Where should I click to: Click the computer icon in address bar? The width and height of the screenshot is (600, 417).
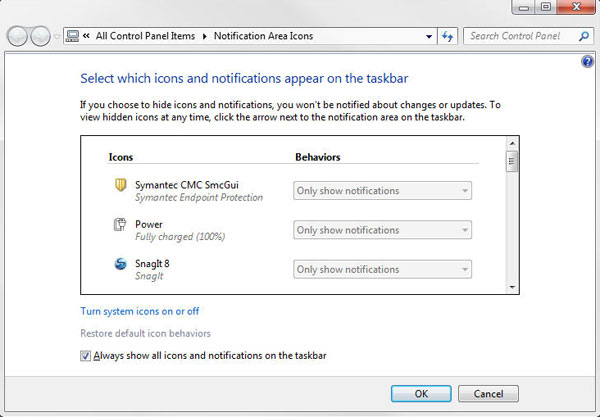point(71,36)
